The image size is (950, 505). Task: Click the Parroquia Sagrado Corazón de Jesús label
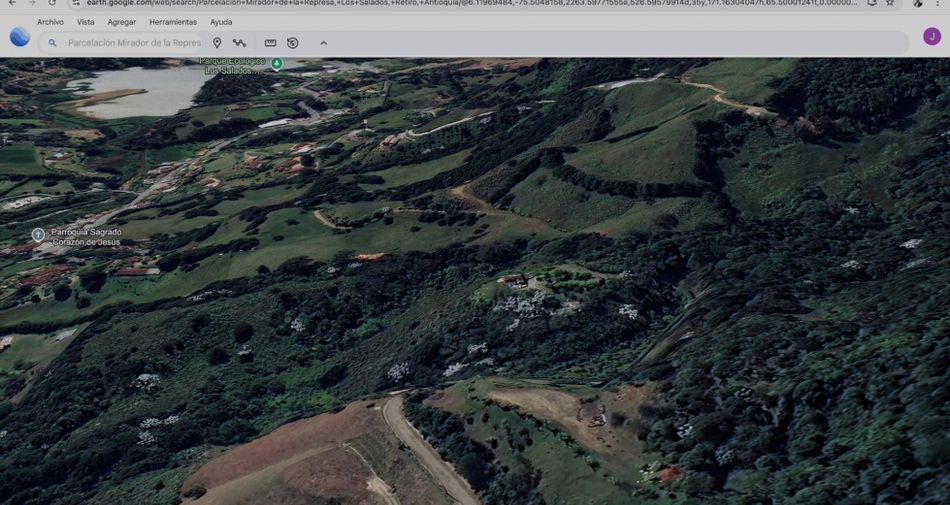coord(86,237)
